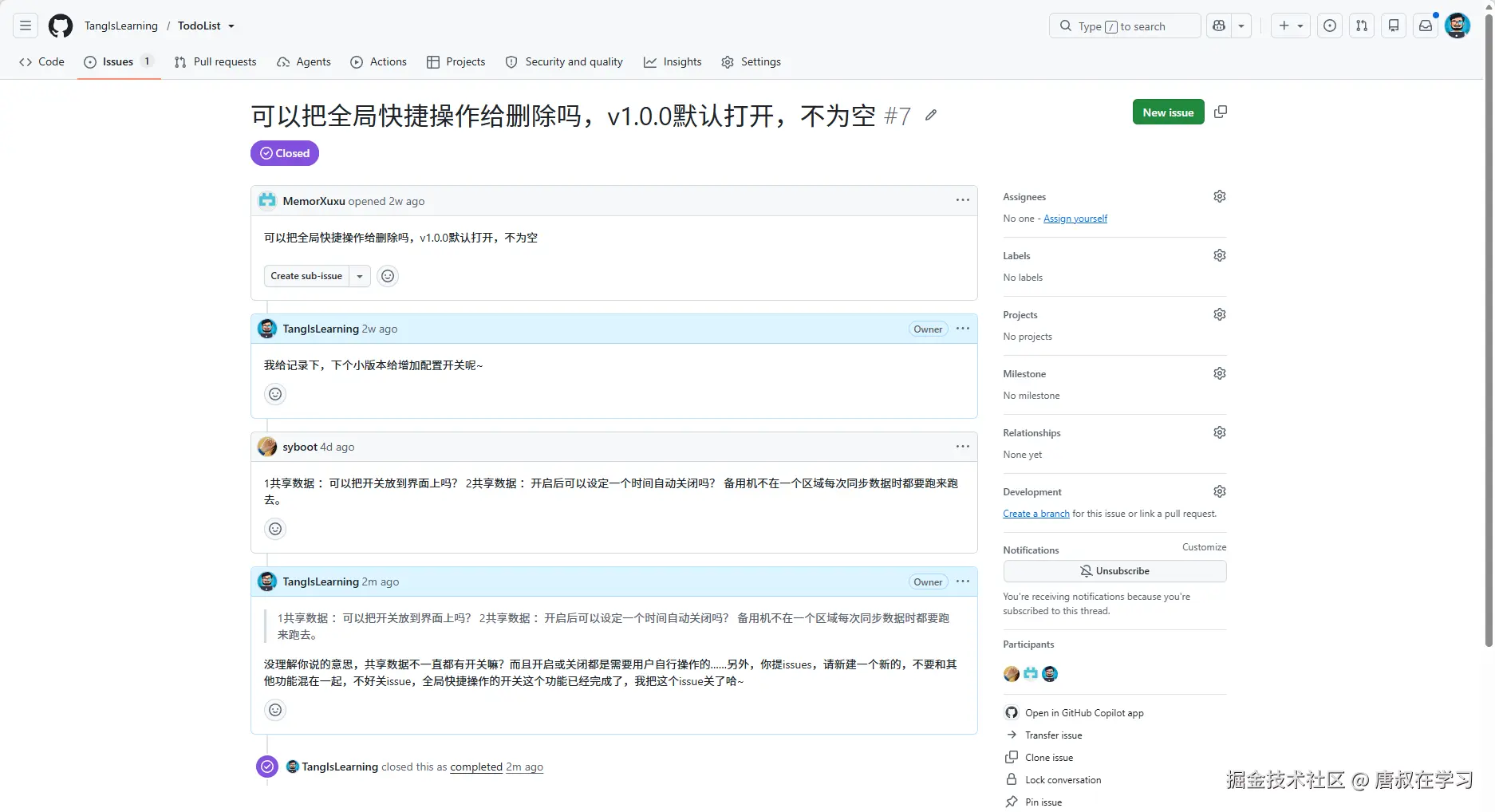Edit the issue title with pencil icon

point(931,116)
